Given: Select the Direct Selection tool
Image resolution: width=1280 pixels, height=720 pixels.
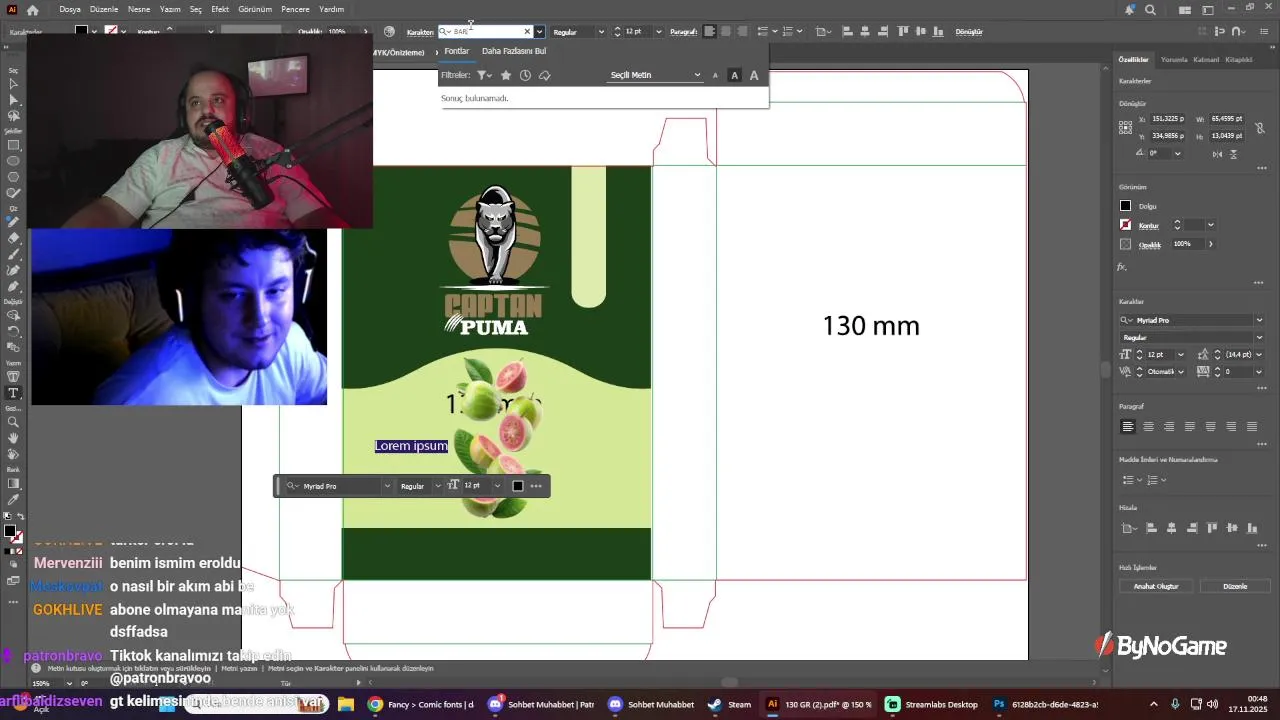Looking at the screenshot, I should coord(14,100).
